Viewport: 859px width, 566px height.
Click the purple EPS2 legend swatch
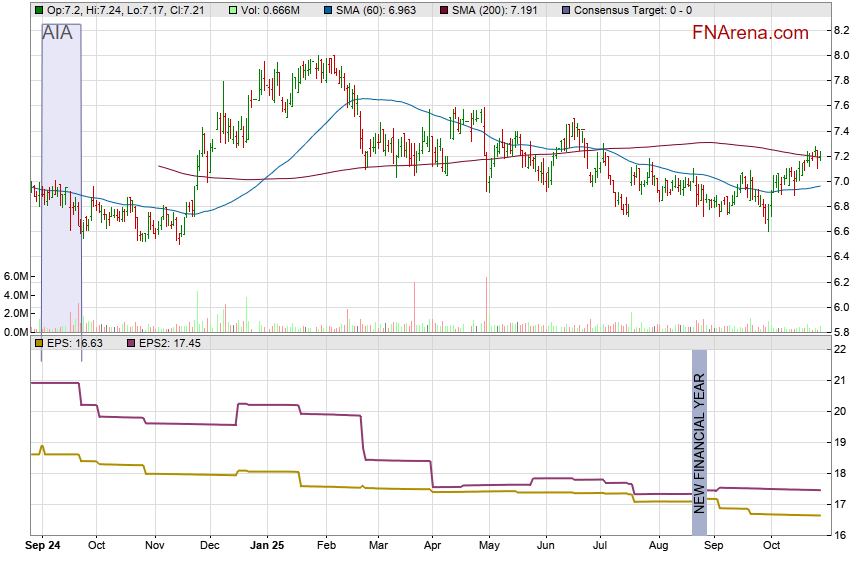coord(132,343)
